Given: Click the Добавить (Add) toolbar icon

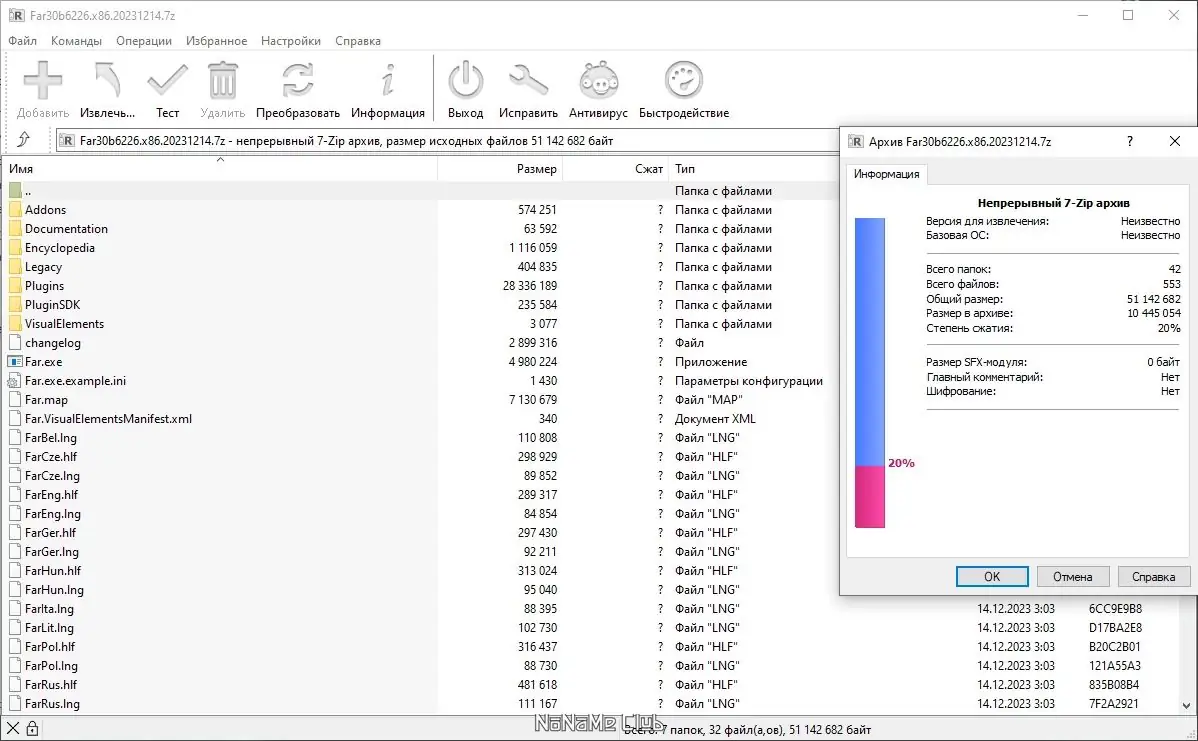Looking at the screenshot, I should 43,81.
